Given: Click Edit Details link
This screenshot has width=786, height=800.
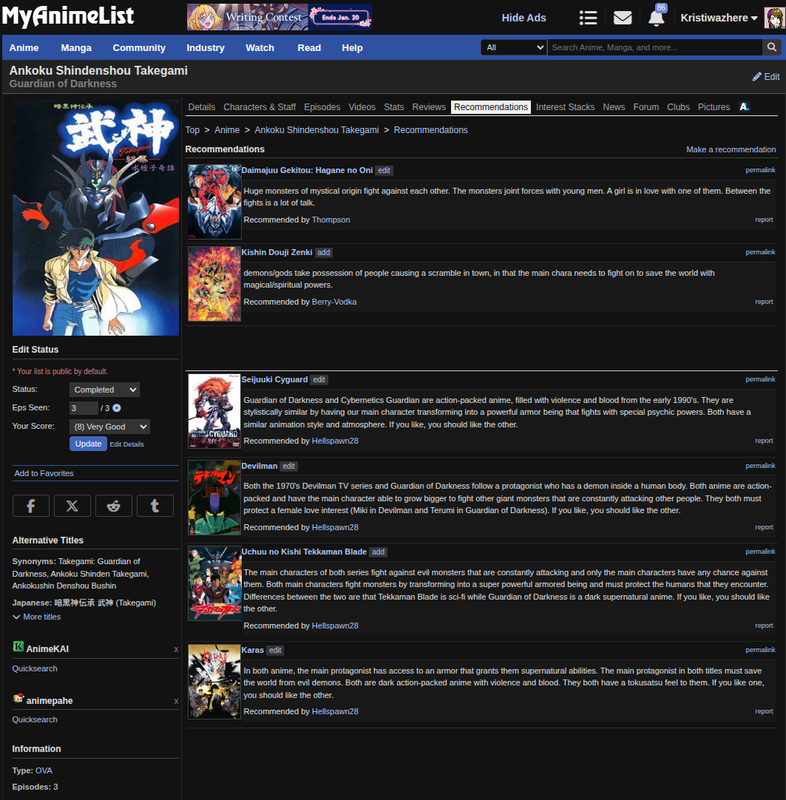Looking at the screenshot, I should [x=126, y=444].
